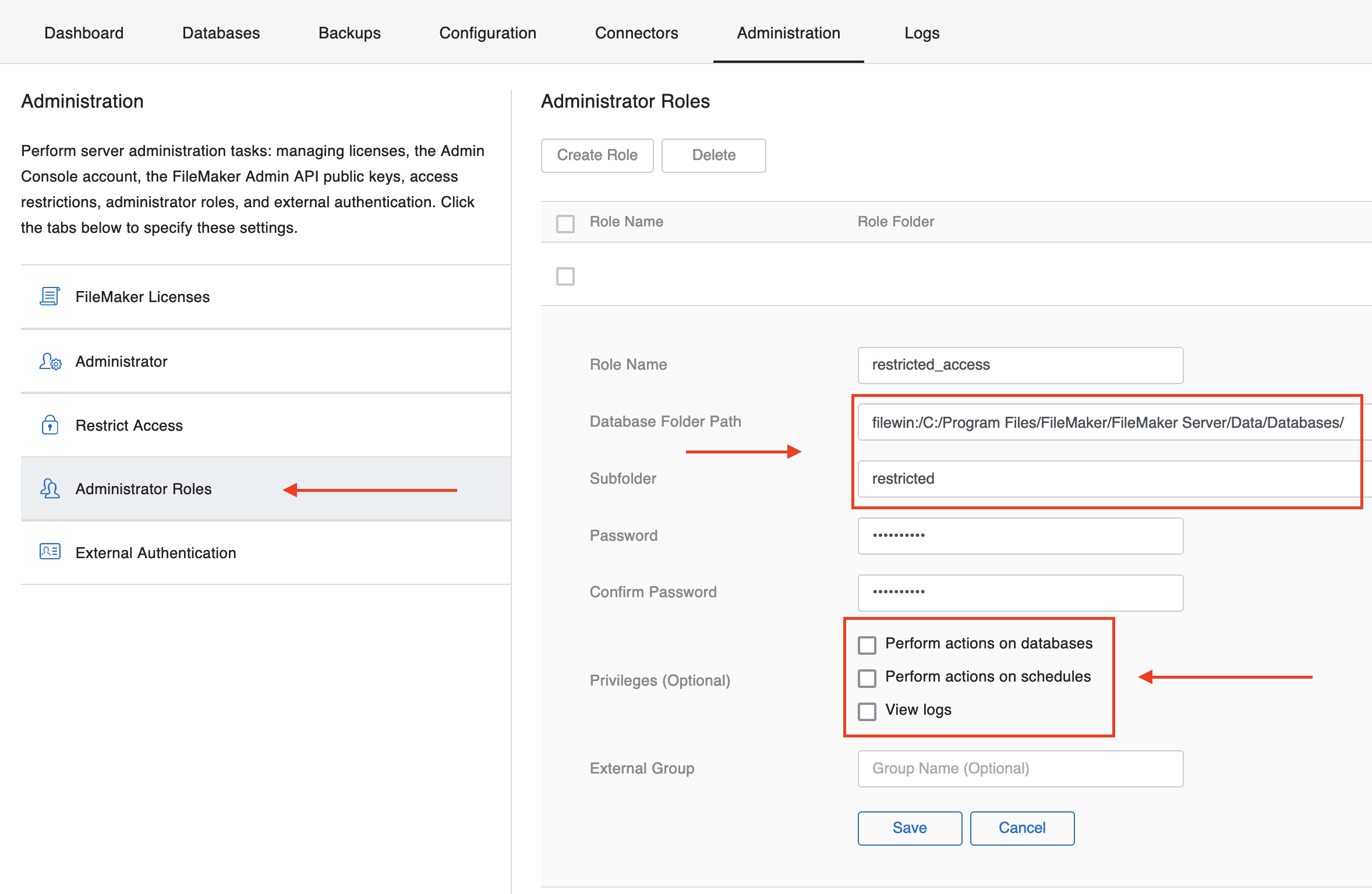Screen dimensions: 1372x894
Task: Click the External Authentication ID card icon
Action: pyautogui.click(x=50, y=552)
